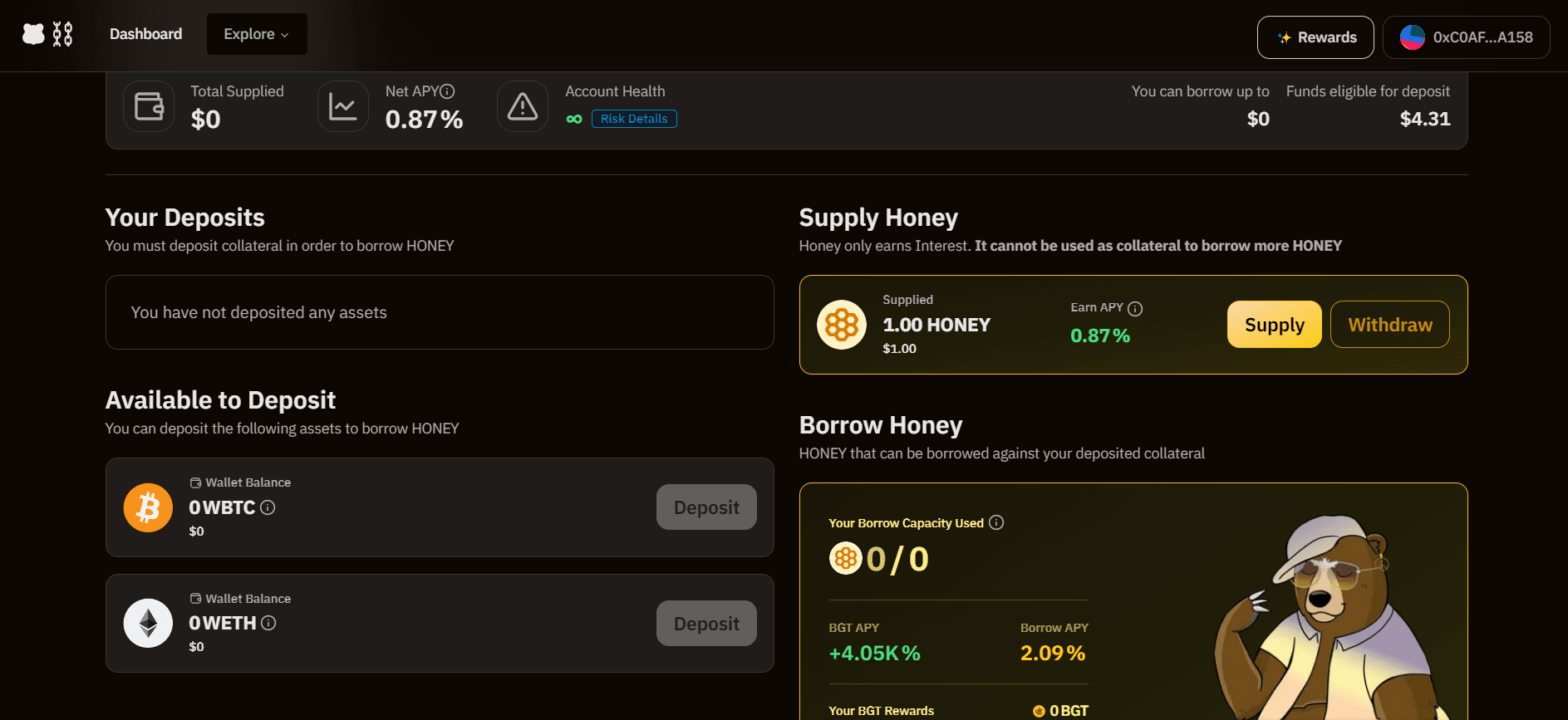Click the Risk Details link
1568x720 pixels.
634,119
